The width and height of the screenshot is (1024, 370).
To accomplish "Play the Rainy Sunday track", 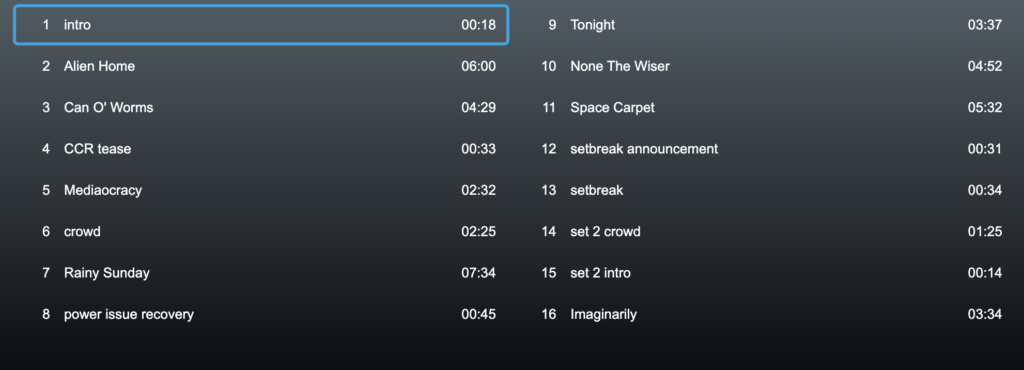I will tap(261, 273).
